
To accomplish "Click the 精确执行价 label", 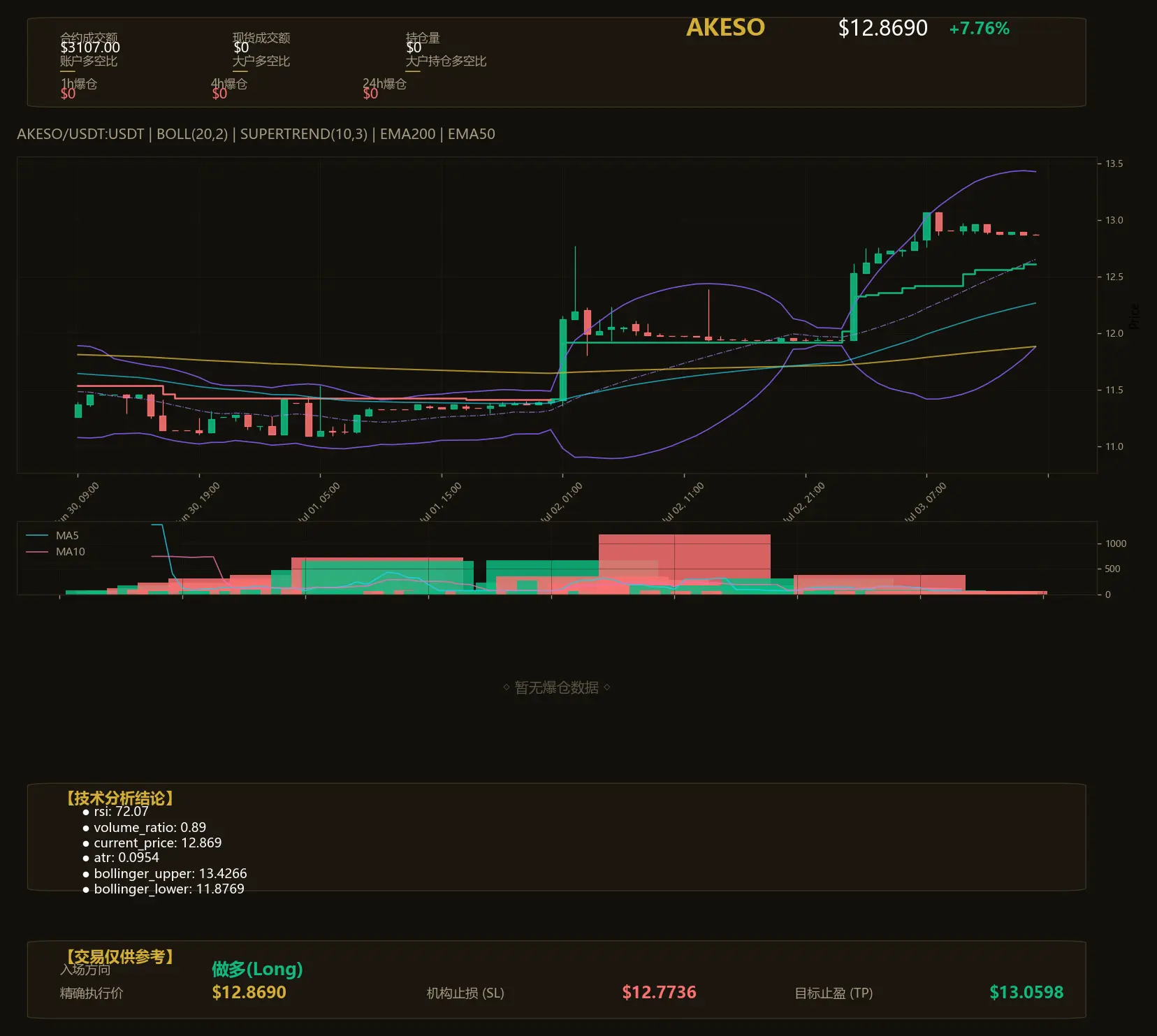I will coord(92,993).
